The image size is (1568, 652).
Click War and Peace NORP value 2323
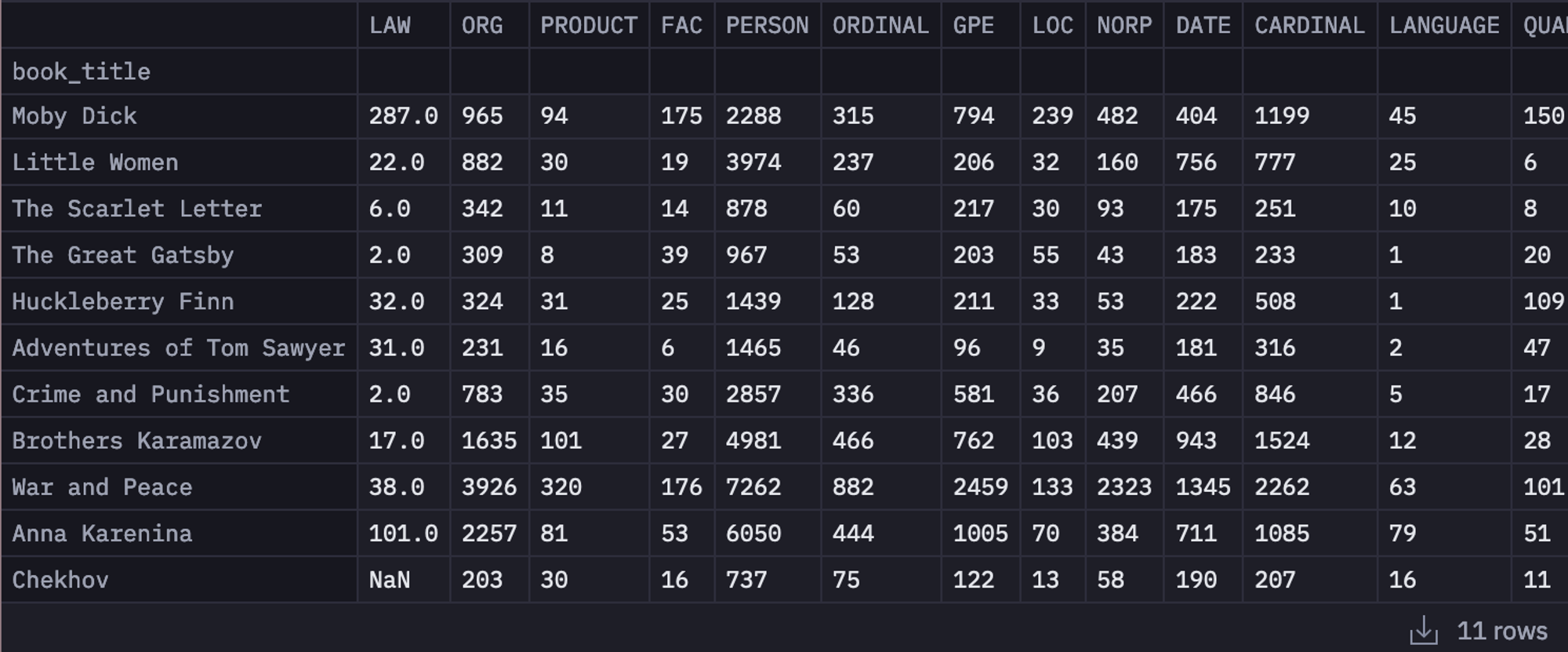tap(1124, 486)
